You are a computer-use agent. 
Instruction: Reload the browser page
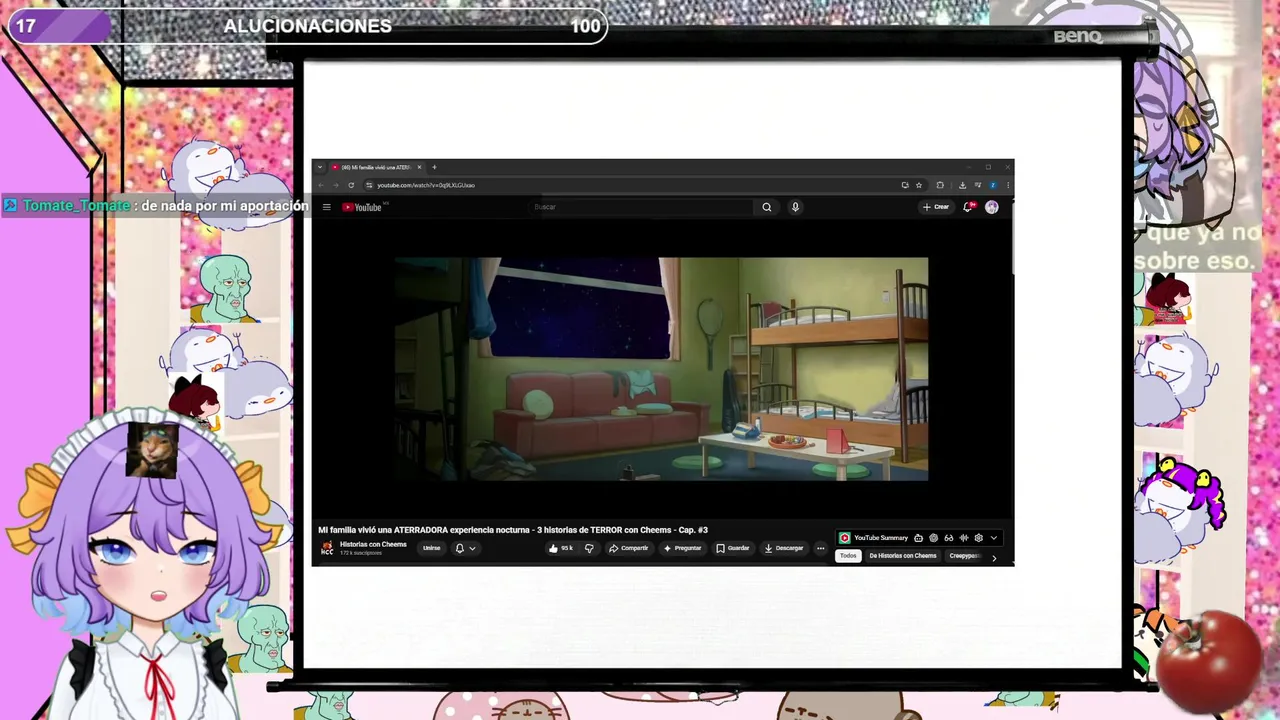pyautogui.click(x=351, y=185)
